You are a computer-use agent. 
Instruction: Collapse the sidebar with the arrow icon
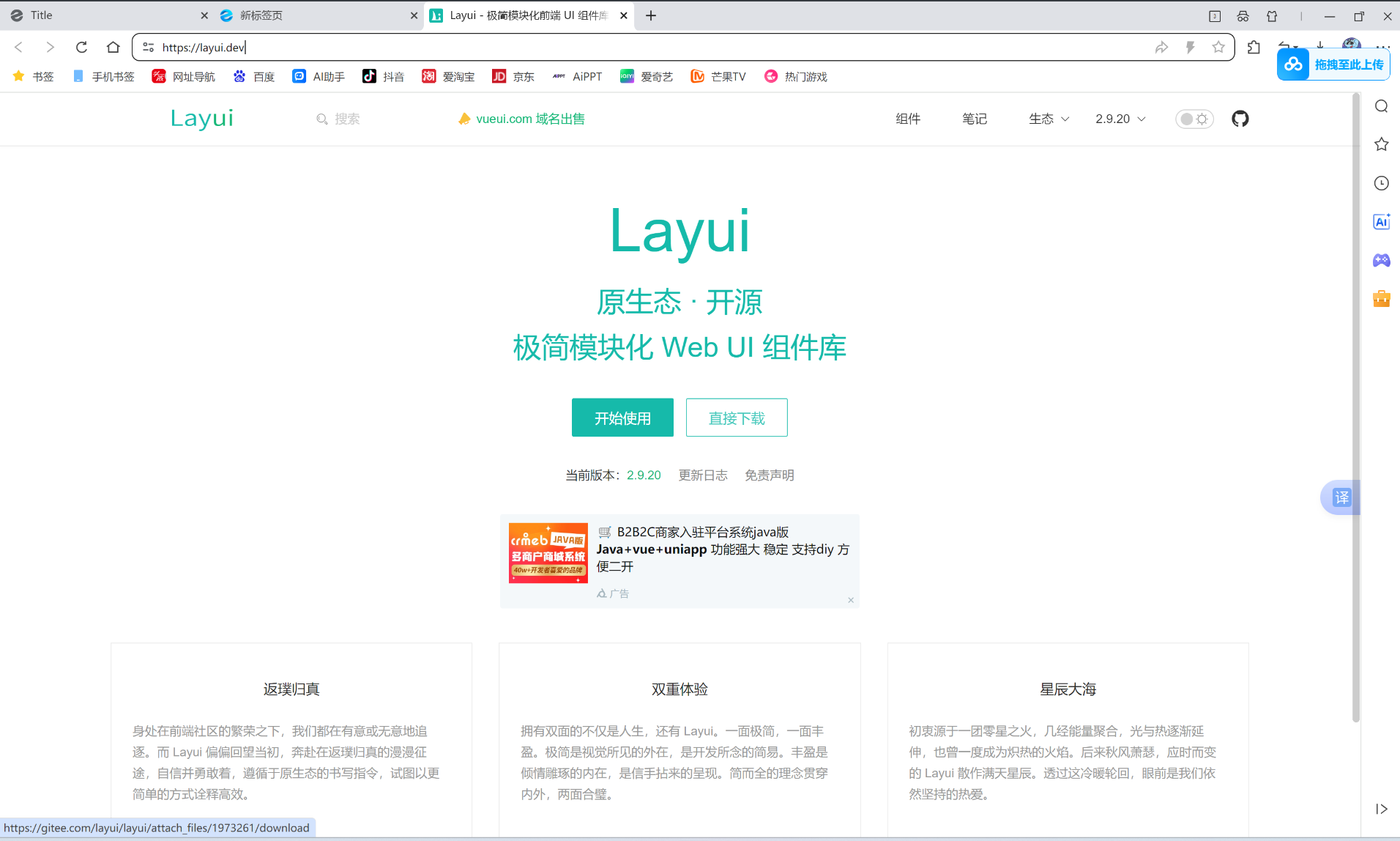pos(1382,809)
